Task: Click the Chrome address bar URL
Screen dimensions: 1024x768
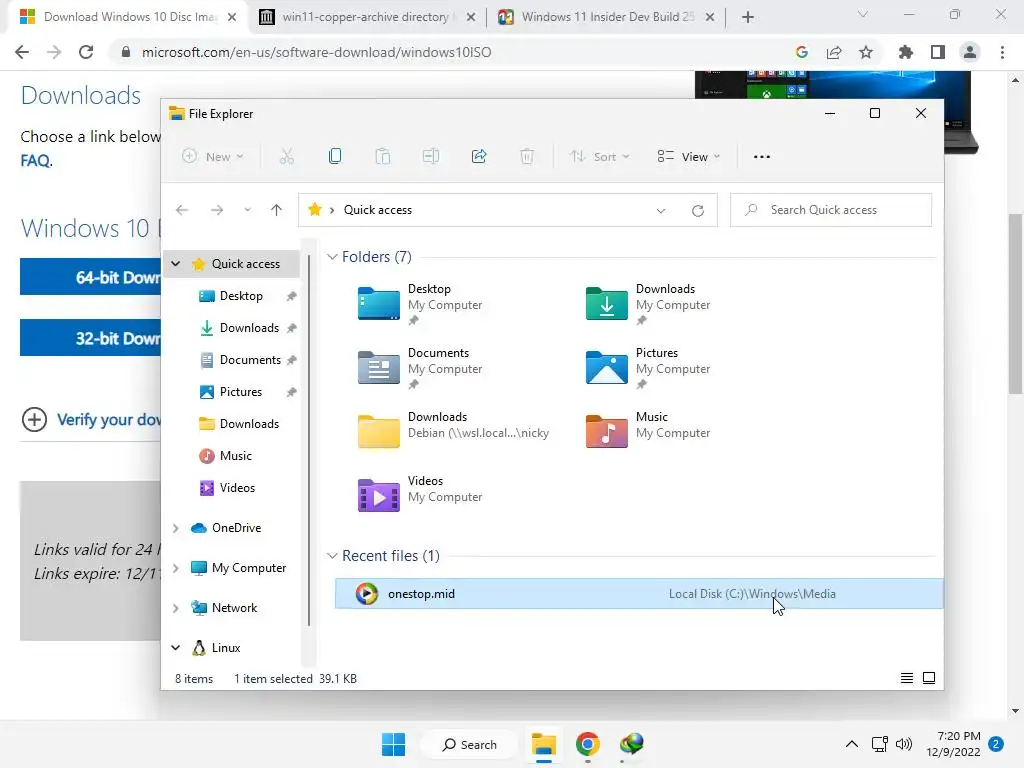Action: [x=316, y=52]
